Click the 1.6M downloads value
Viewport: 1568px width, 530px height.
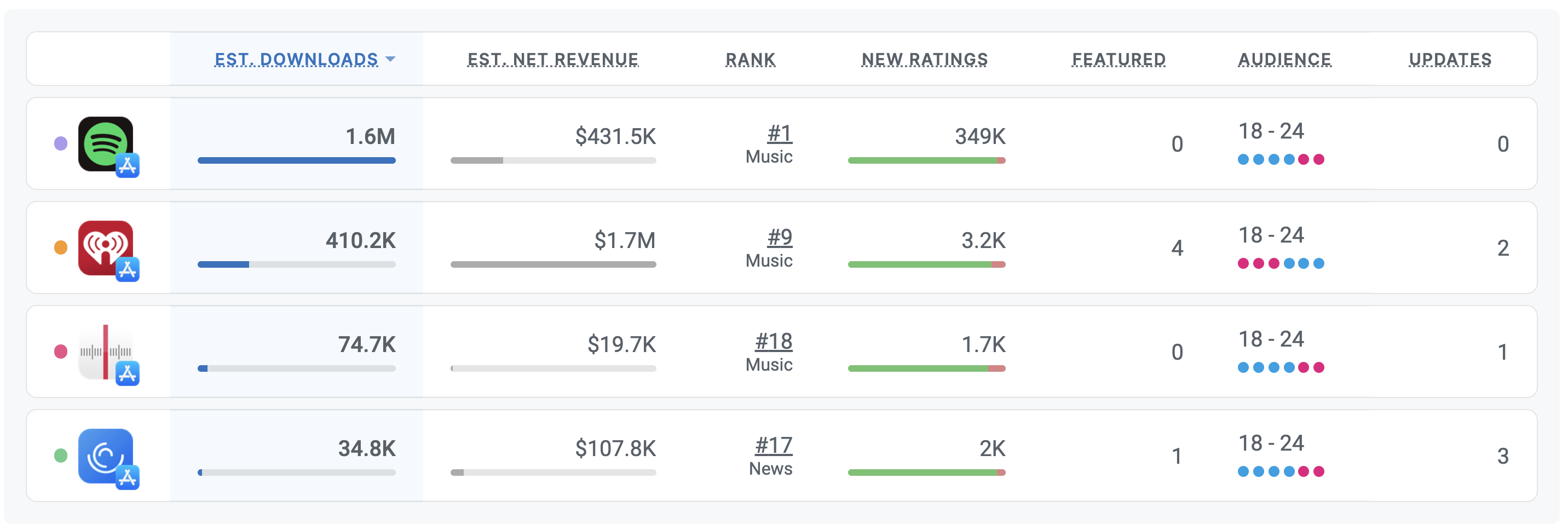pos(371,136)
